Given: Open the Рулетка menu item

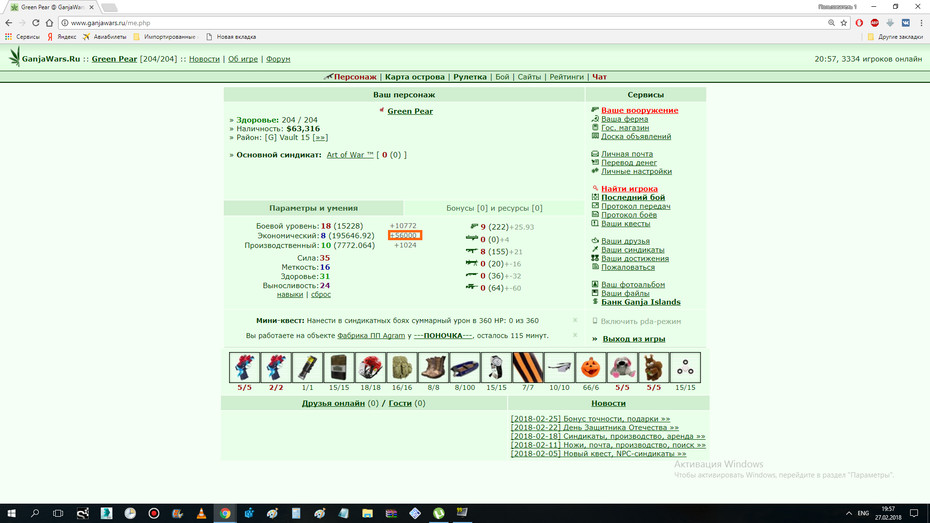Looking at the screenshot, I should (470, 76).
